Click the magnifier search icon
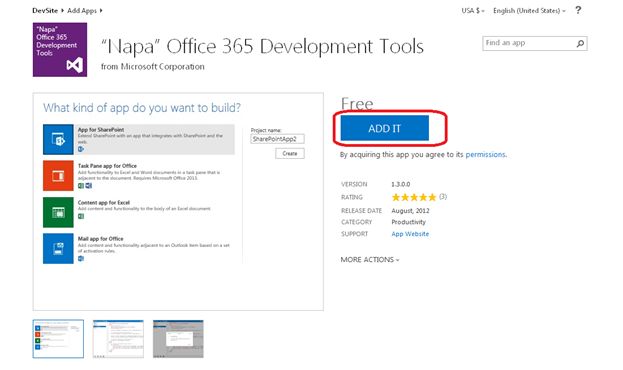The width and height of the screenshot is (623, 370). pos(580,43)
